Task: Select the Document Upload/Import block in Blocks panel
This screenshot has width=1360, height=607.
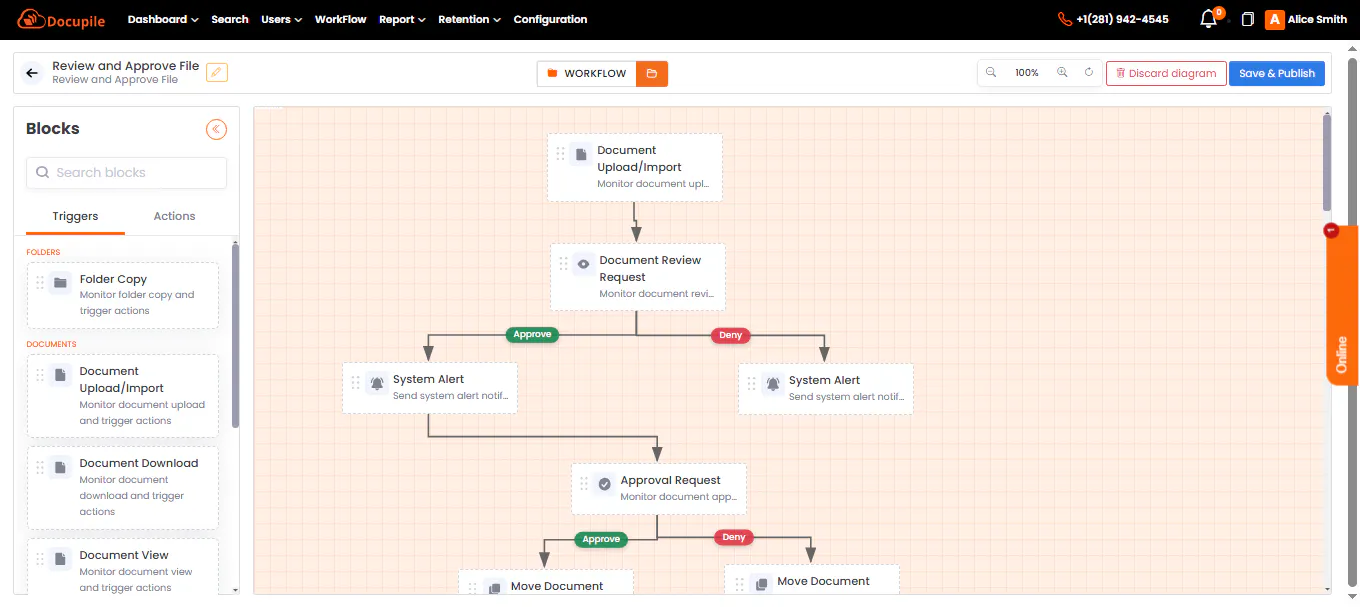Action: (x=123, y=396)
